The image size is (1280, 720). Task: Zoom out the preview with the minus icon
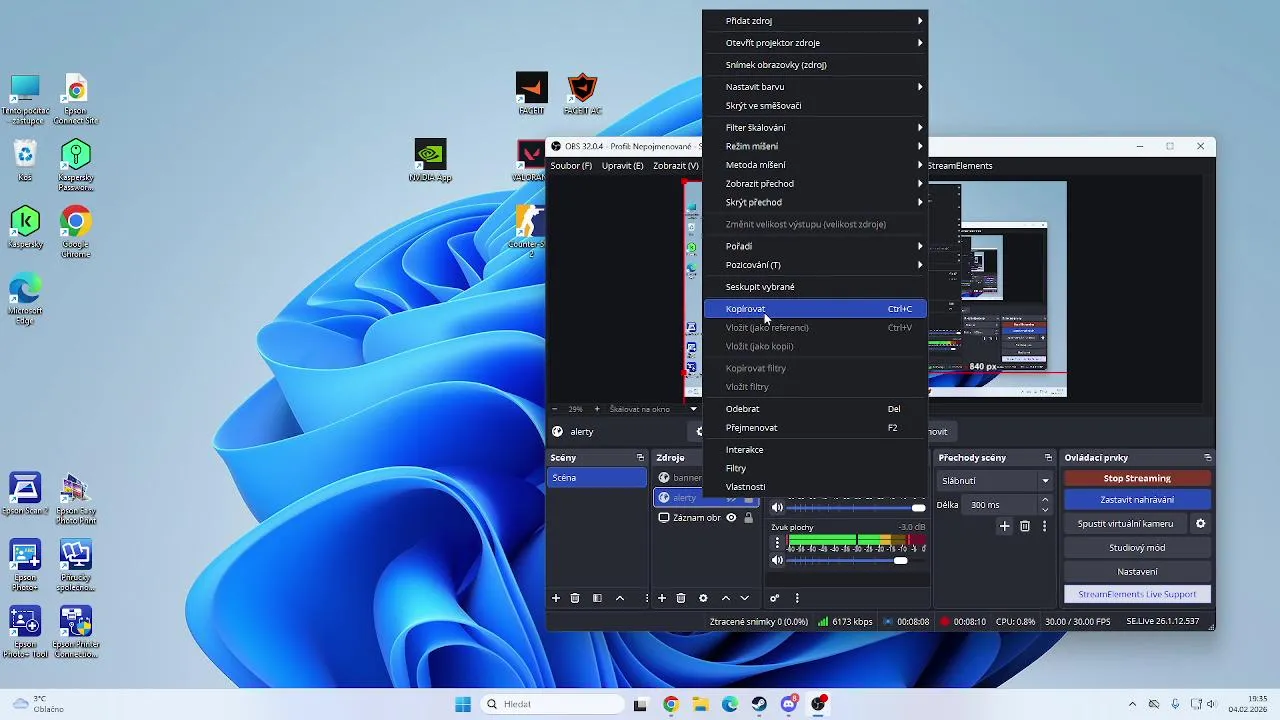[x=556, y=409]
